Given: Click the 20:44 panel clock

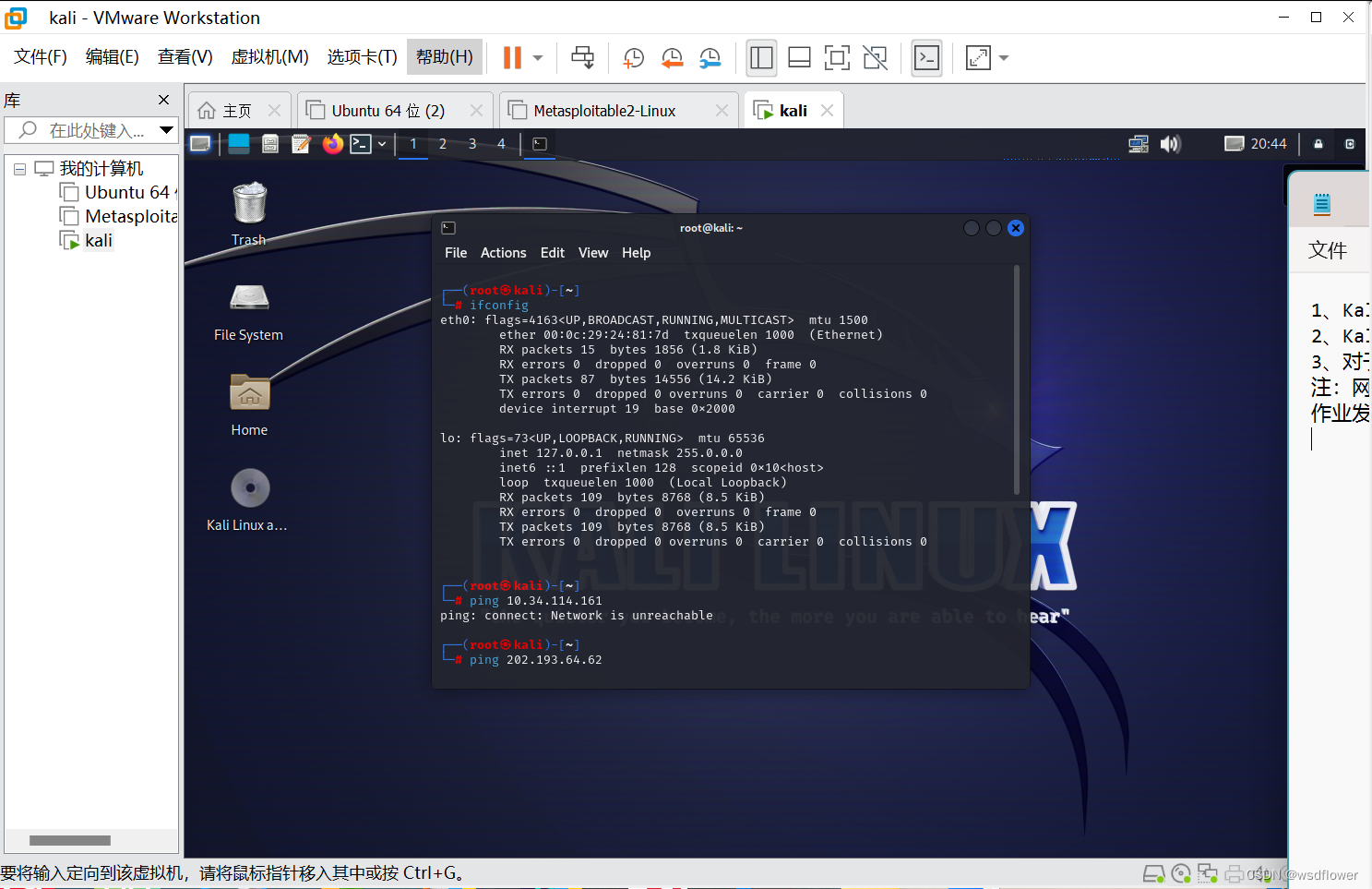Looking at the screenshot, I should tap(1269, 143).
